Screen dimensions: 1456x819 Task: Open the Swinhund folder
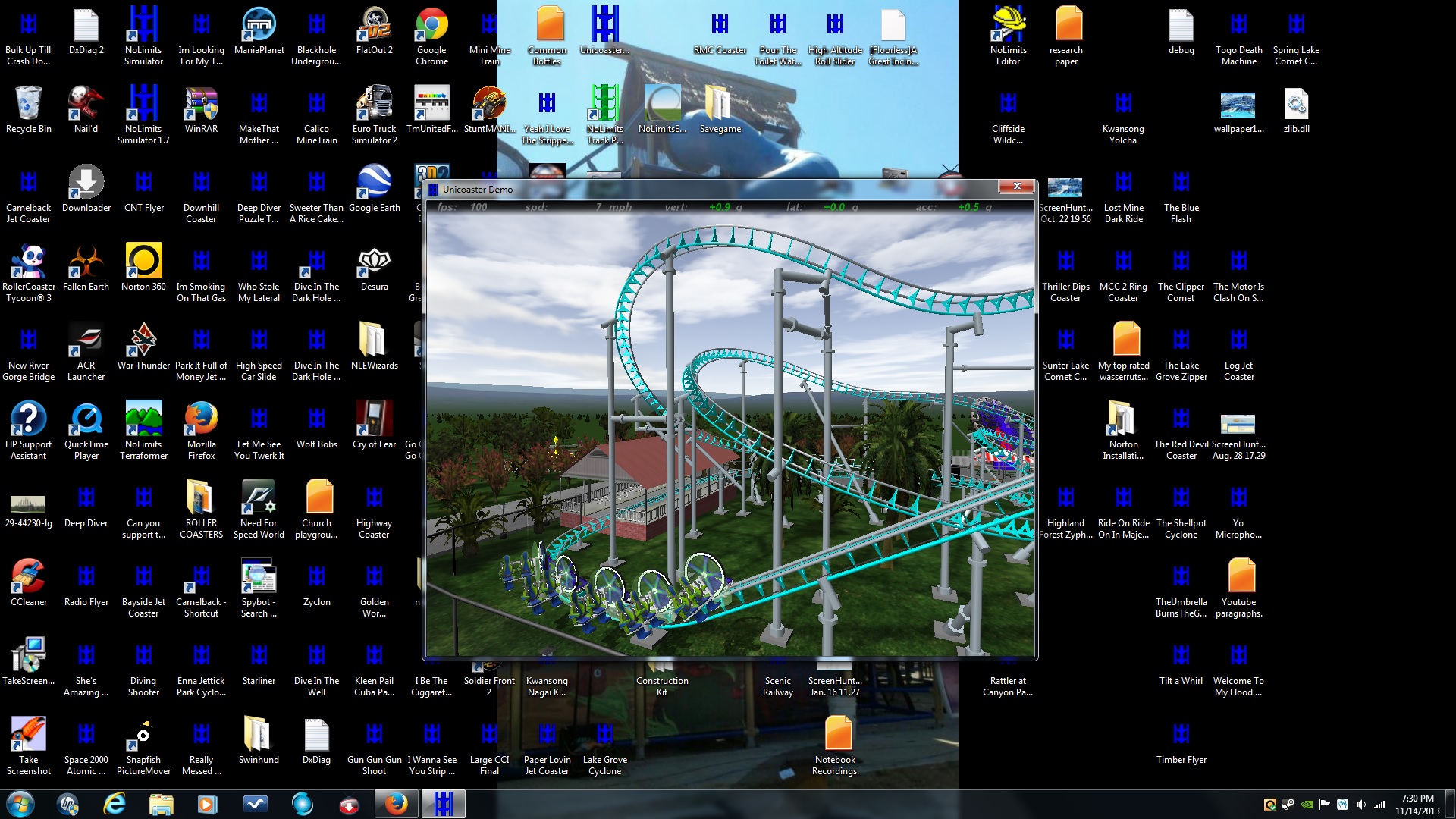[259, 740]
